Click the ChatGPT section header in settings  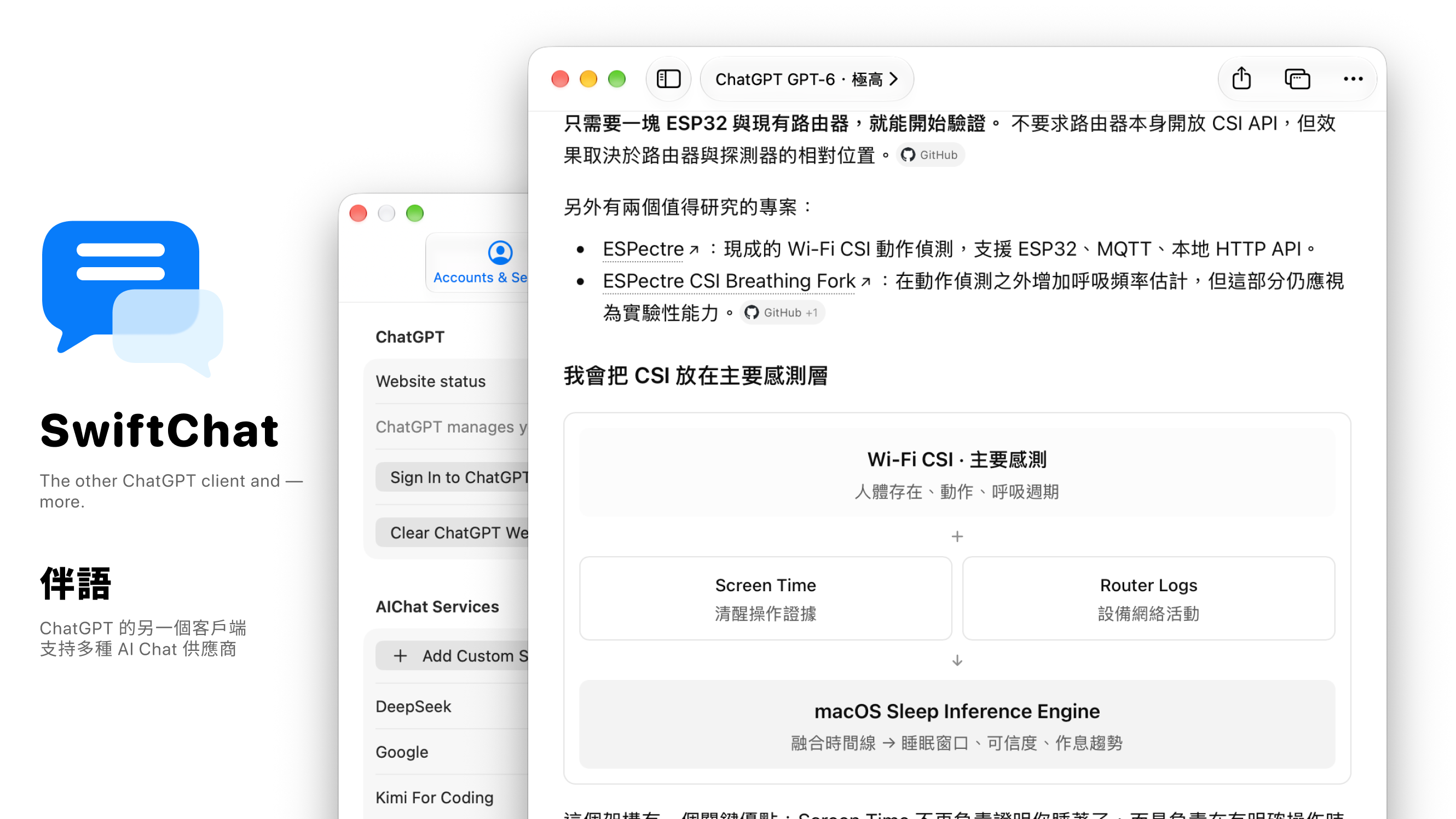(410, 337)
